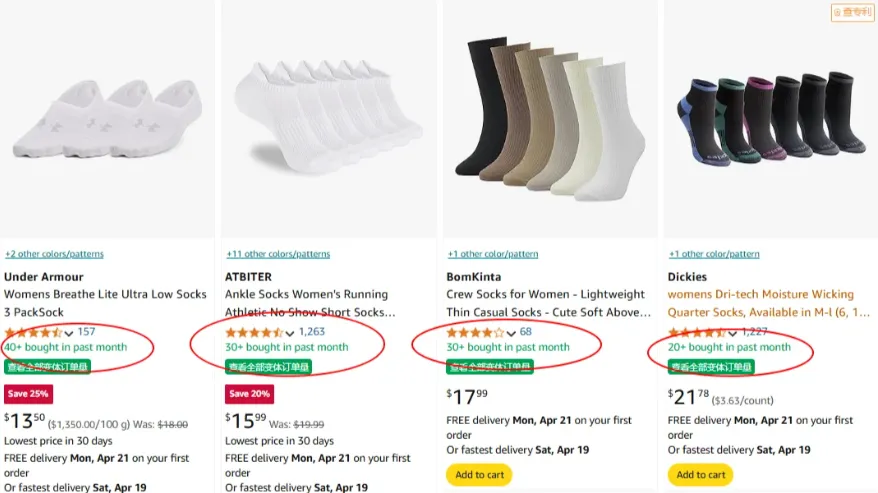View +2 other colors/patterns for Under Armour

[54, 254]
